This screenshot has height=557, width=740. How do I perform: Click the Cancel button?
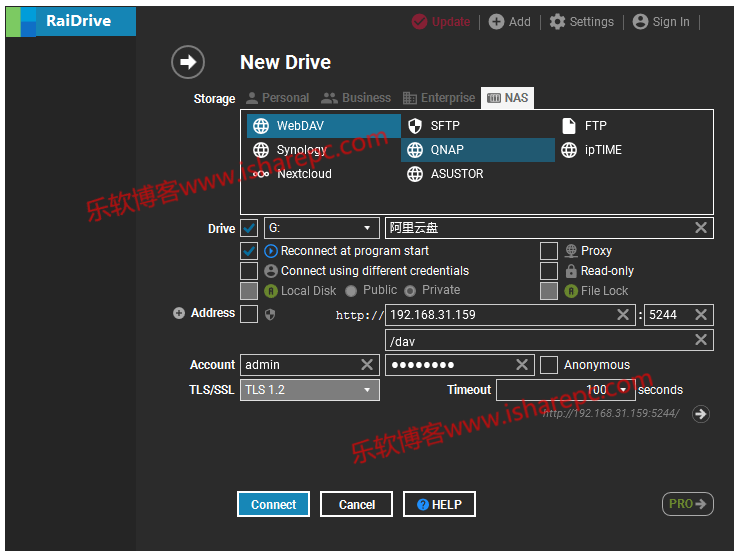click(356, 504)
